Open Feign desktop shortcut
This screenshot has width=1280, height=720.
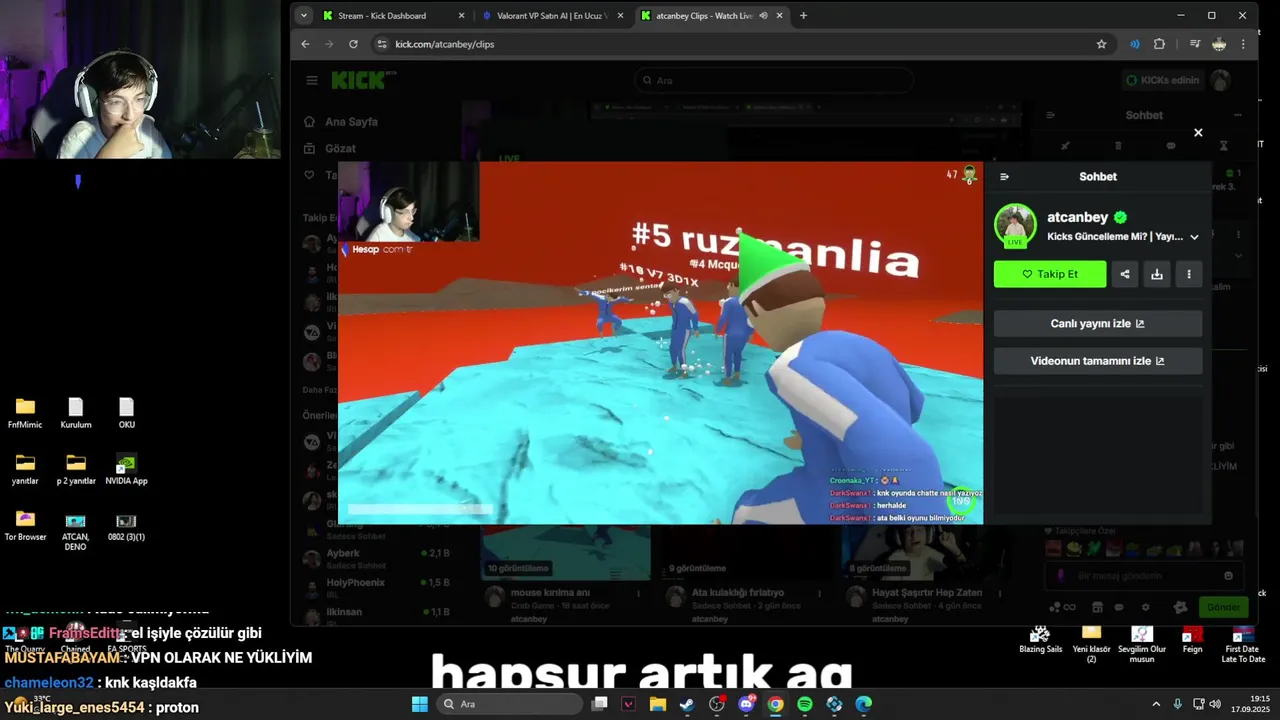(x=1192, y=640)
